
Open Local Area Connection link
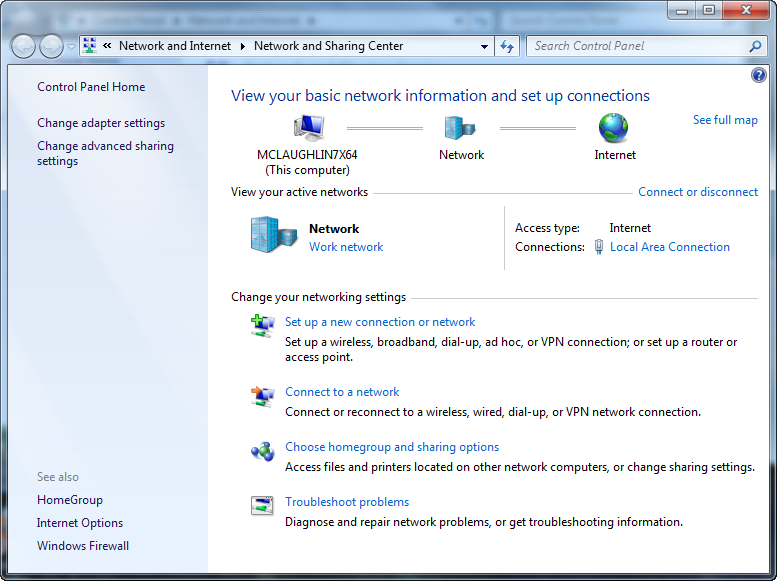tap(669, 247)
